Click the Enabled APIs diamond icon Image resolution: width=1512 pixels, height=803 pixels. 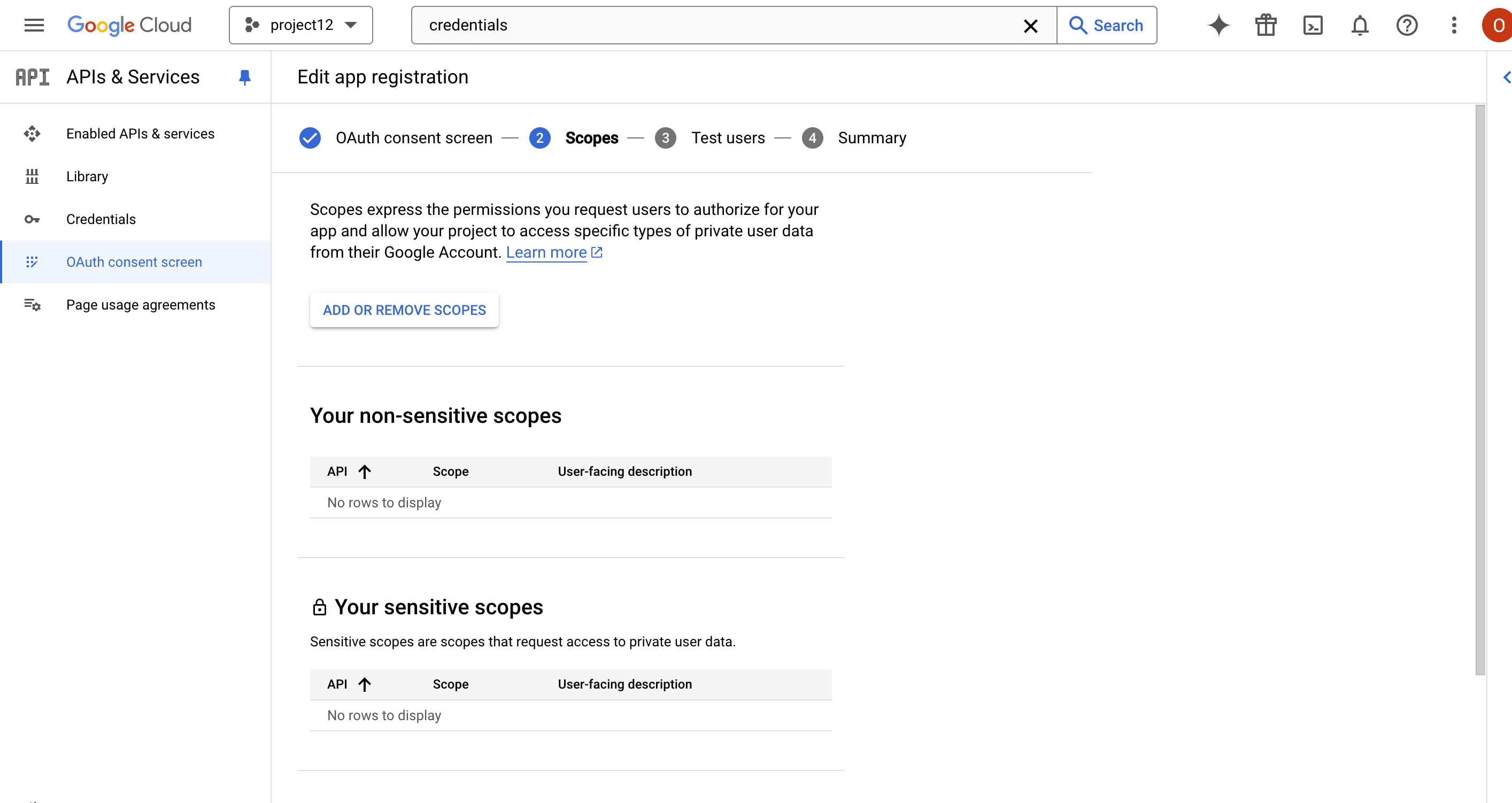click(32, 134)
